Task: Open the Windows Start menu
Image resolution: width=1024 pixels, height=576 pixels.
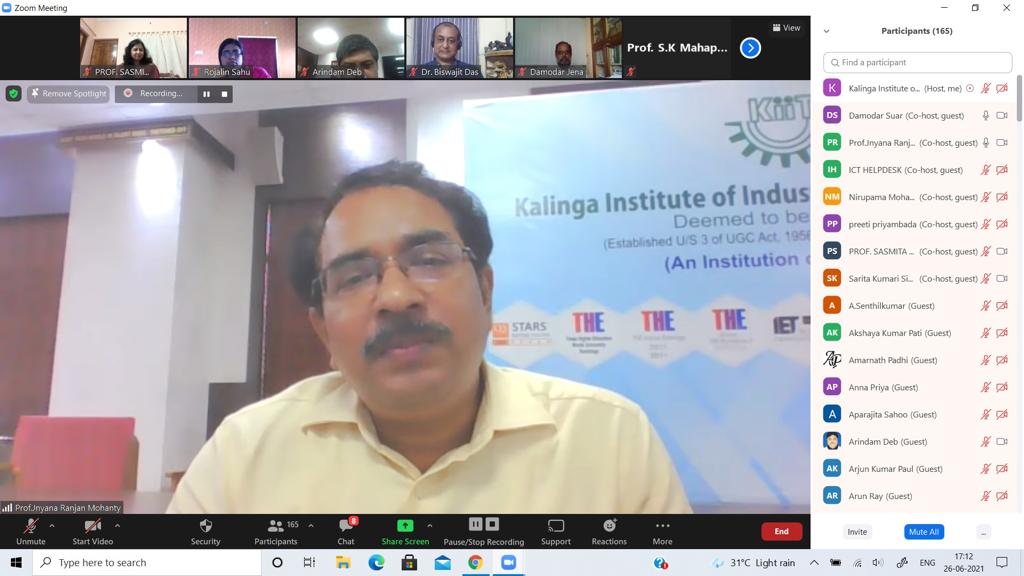Action: pyautogui.click(x=15, y=562)
